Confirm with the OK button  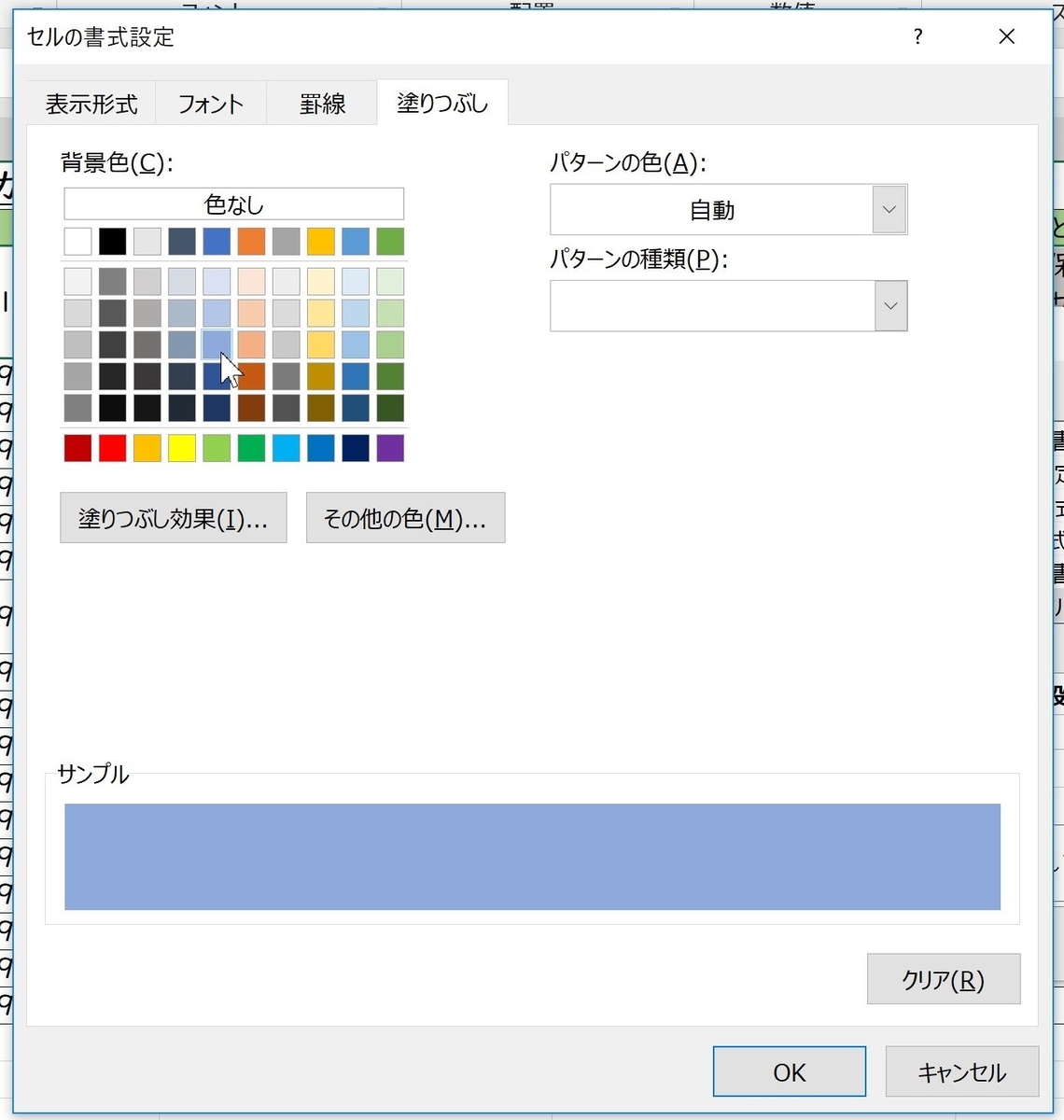[x=789, y=1071]
